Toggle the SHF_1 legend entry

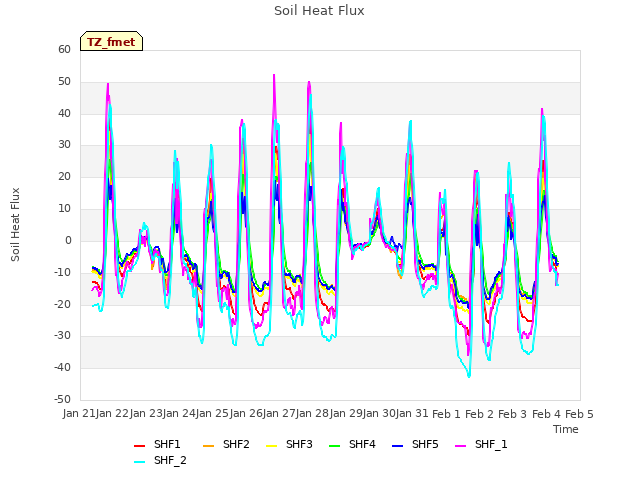pyautogui.click(x=481, y=444)
